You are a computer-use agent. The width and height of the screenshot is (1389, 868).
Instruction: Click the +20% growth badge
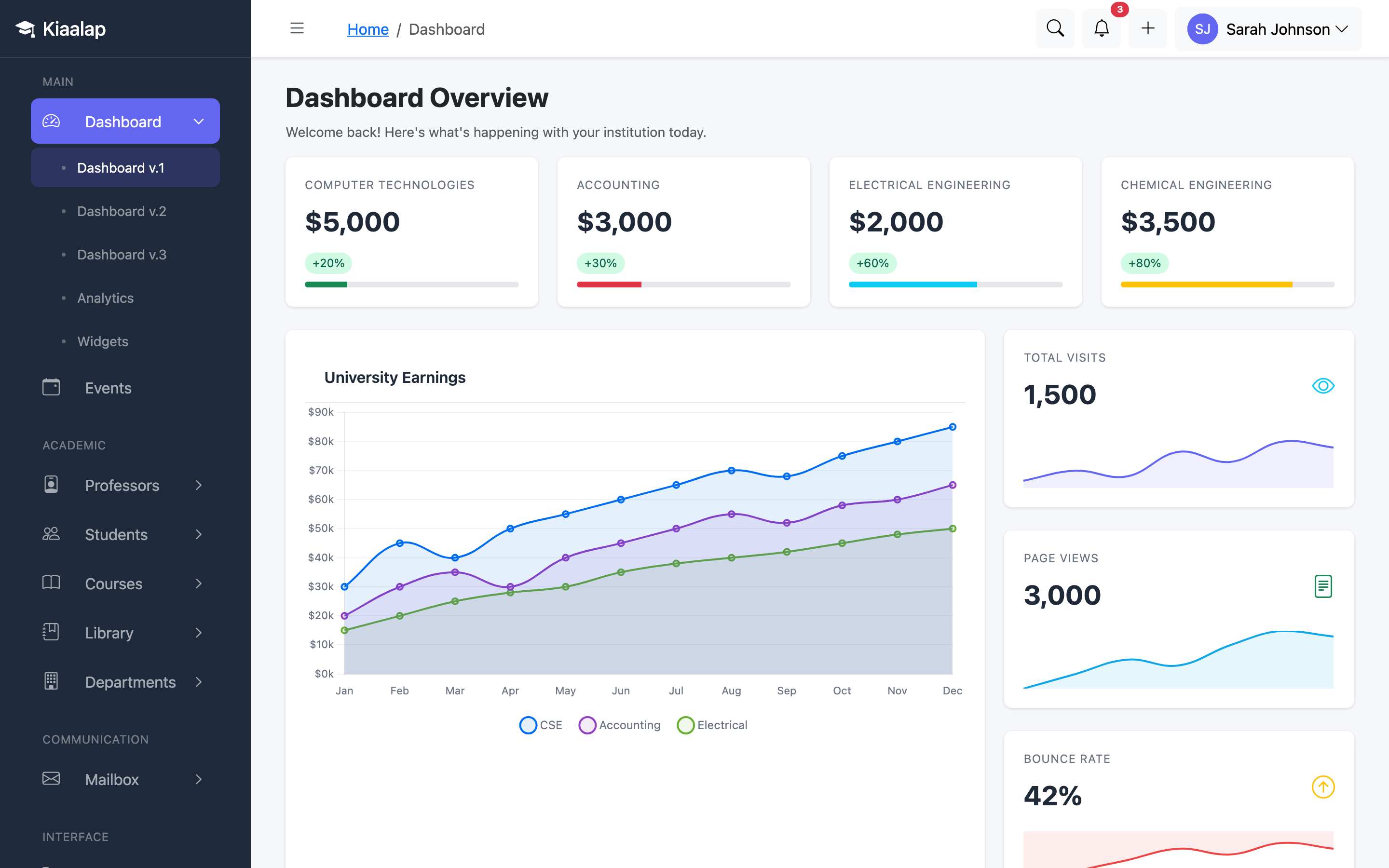point(328,263)
